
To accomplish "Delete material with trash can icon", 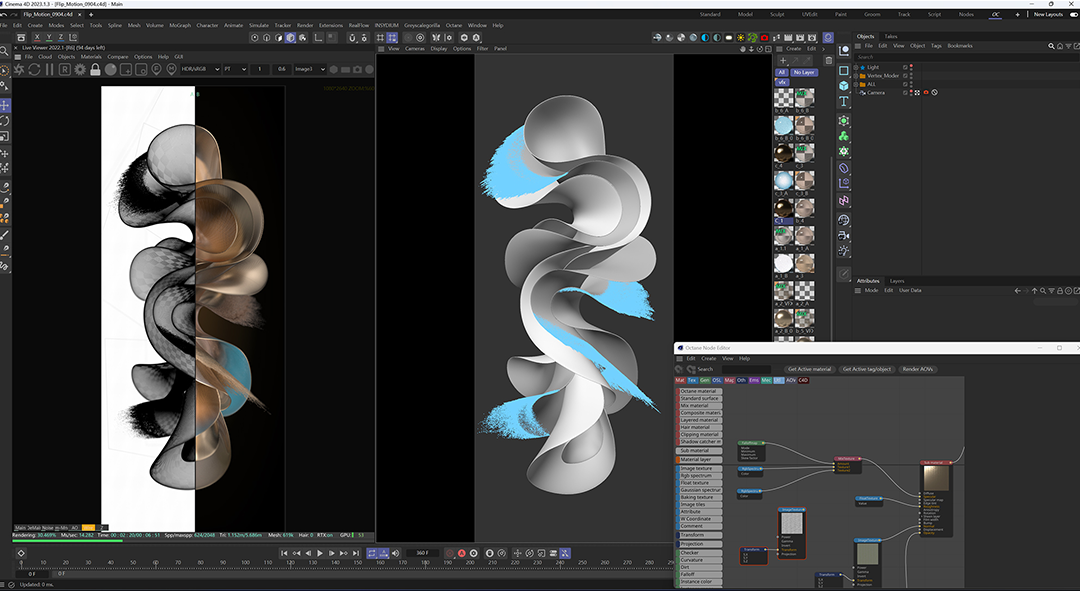I will click(x=829, y=61).
